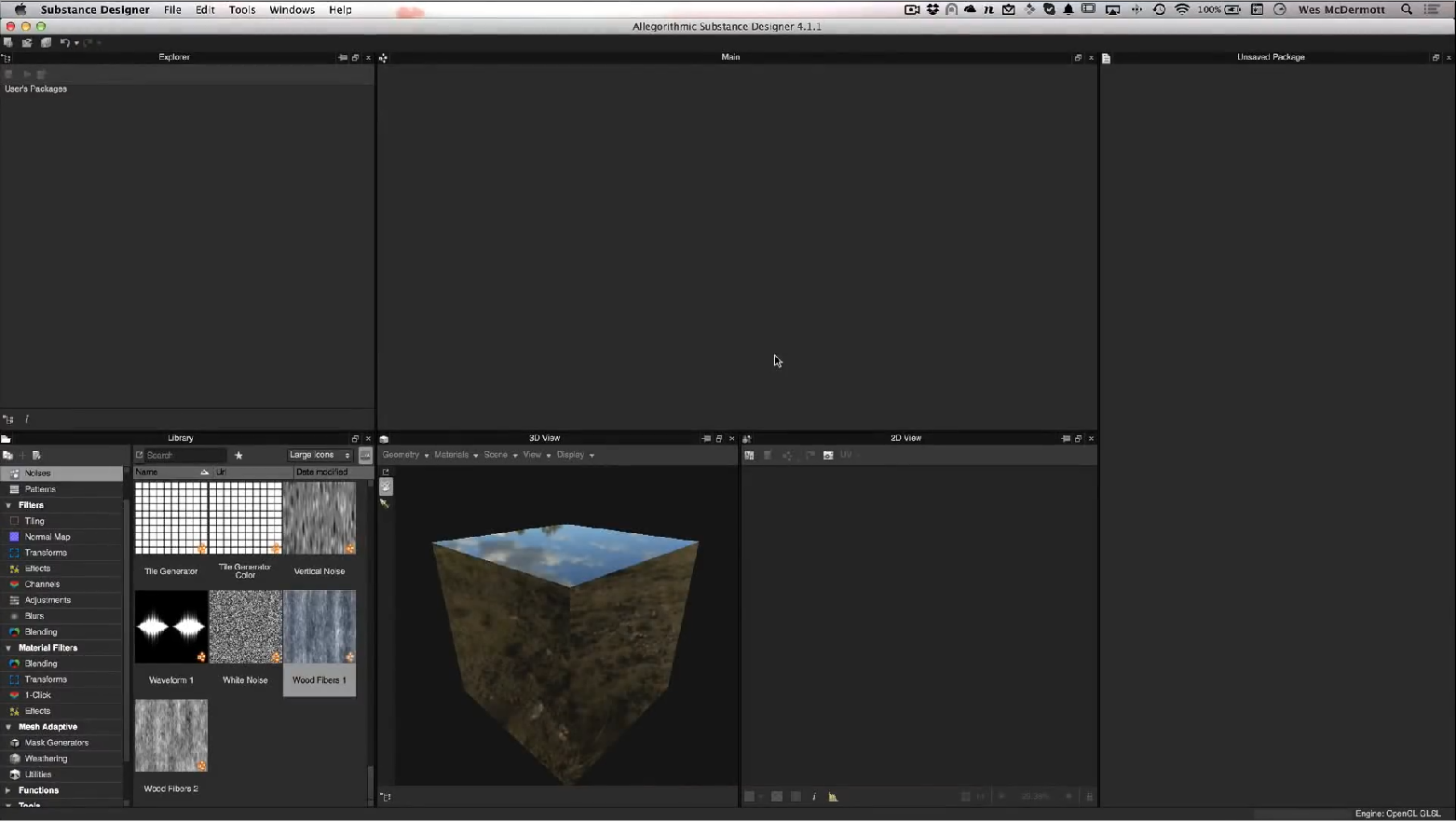The image size is (1456, 822).
Task: Select the Noises library category
Action: pyautogui.click(x=61, y=473)
